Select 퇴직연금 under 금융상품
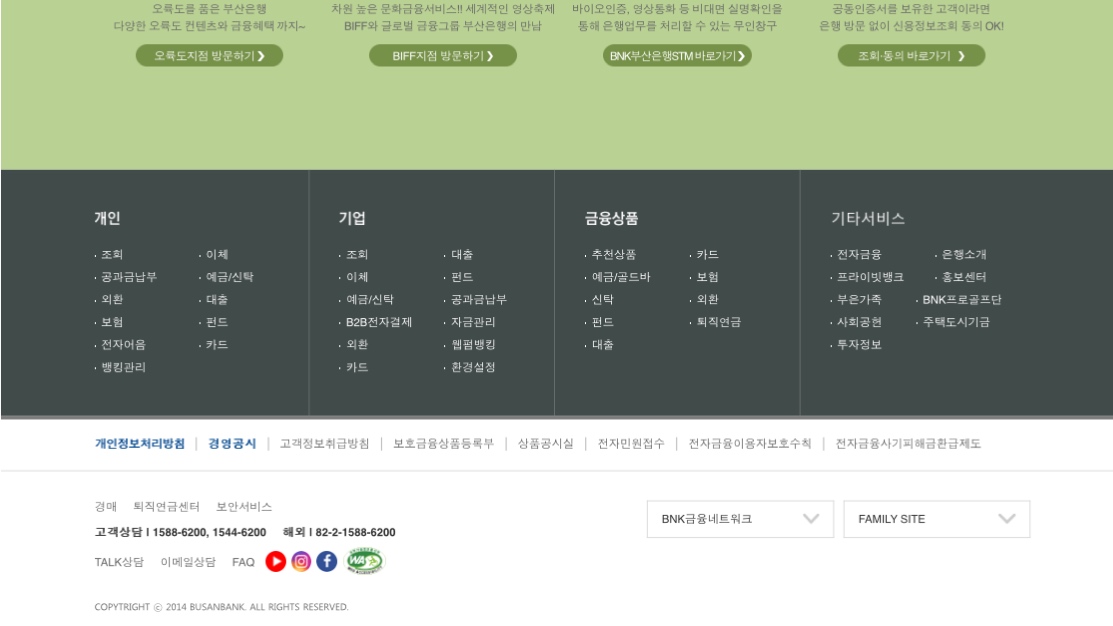This screenshot has height=626, width=1113. [x=718, y=322]
